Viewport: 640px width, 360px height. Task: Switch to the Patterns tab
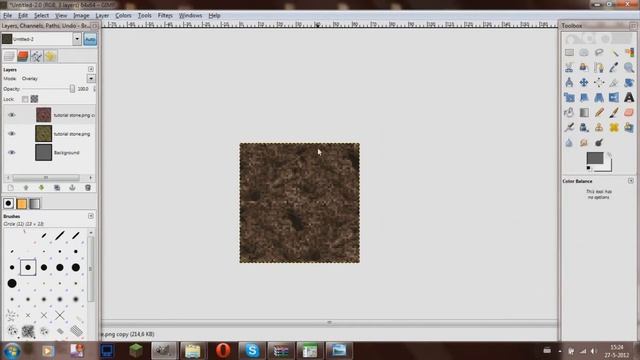22,203
